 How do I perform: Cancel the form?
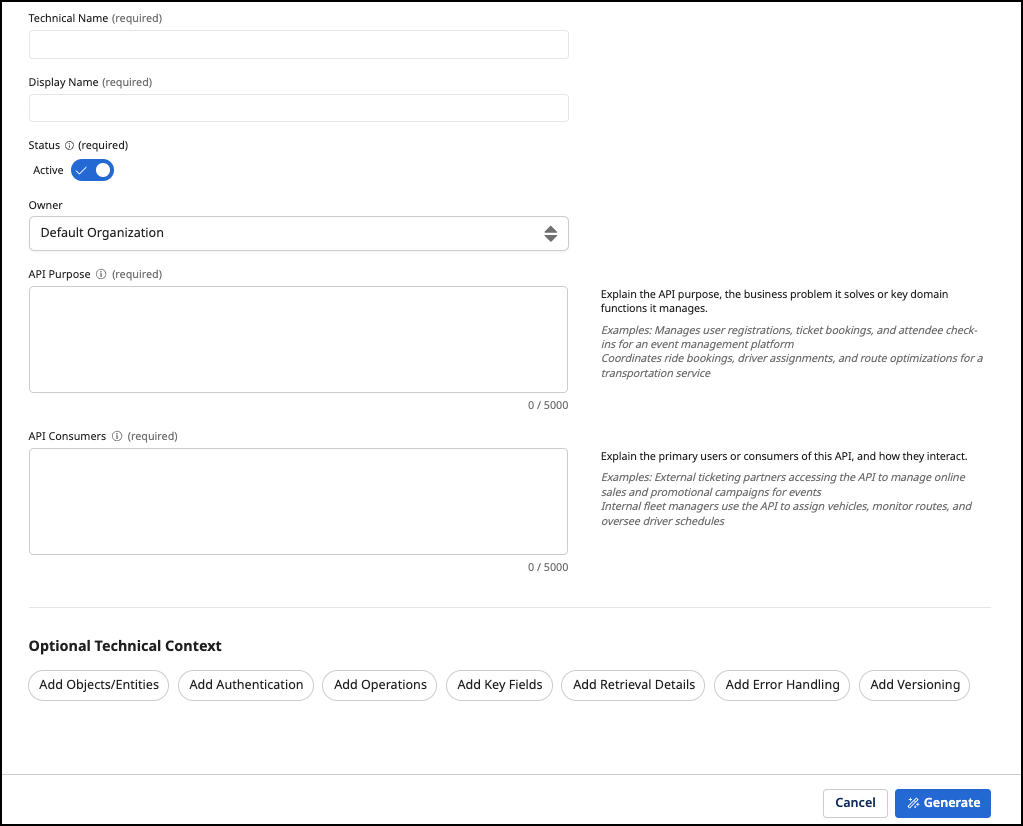[855, 803]
